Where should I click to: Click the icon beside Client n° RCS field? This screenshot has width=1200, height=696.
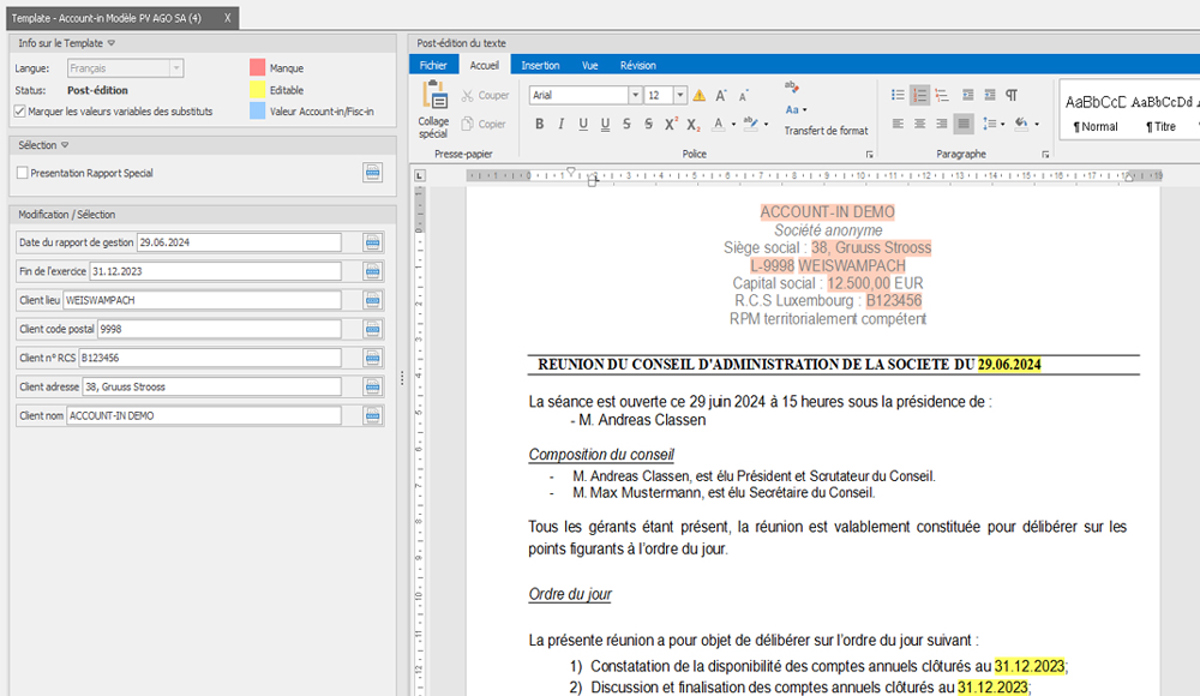[x=372, y=357]
